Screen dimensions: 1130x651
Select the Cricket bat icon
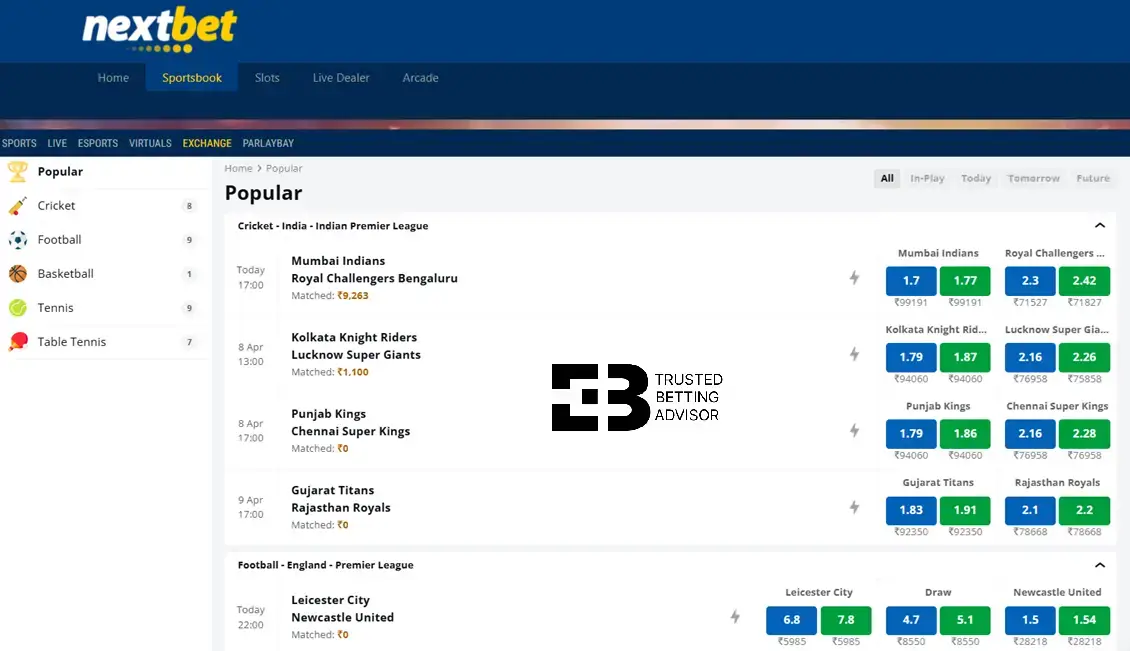pos(18,205)
